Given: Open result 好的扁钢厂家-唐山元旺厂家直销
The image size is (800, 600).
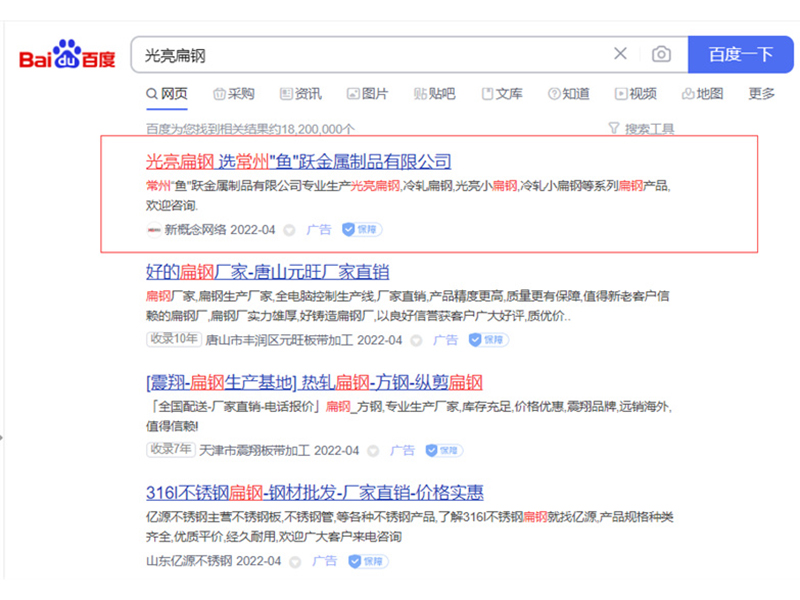Looking at the screenshot, I should pyautogui.click(x=267, y=272).
